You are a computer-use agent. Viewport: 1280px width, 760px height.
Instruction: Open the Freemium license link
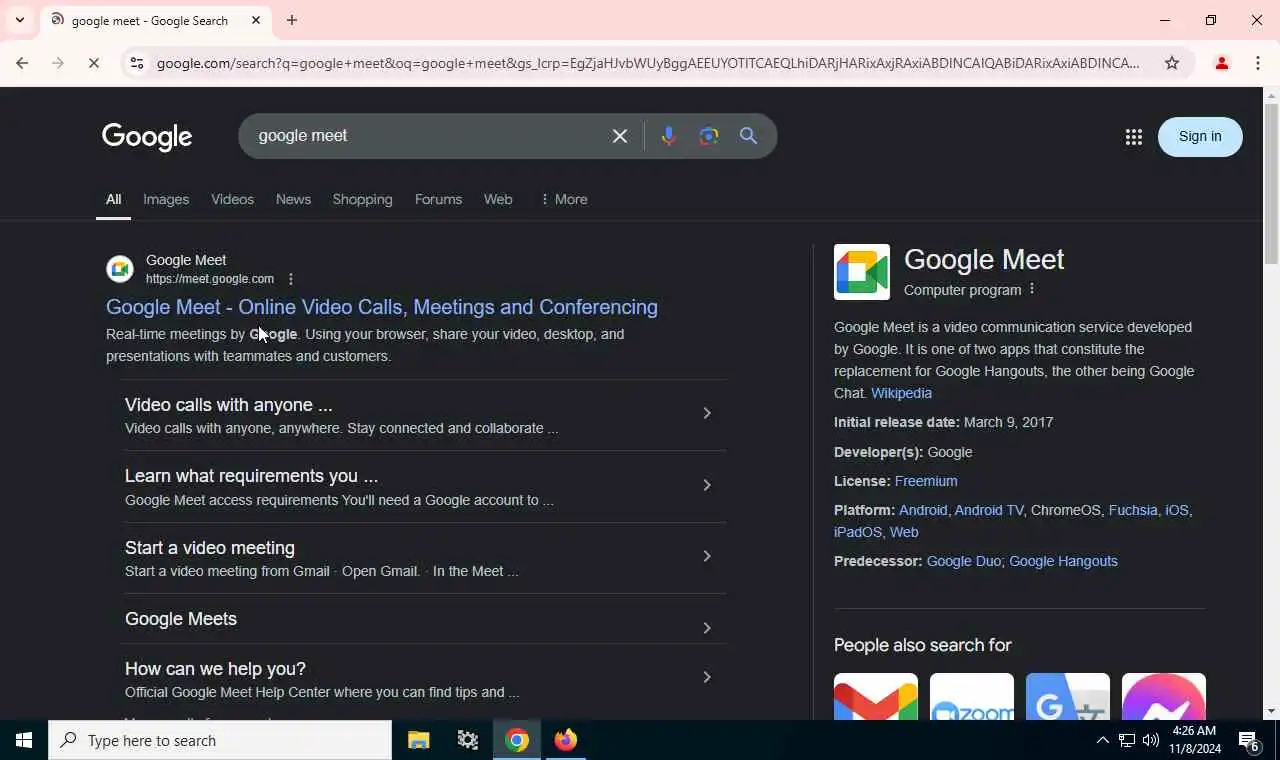[x=926, y=481]
